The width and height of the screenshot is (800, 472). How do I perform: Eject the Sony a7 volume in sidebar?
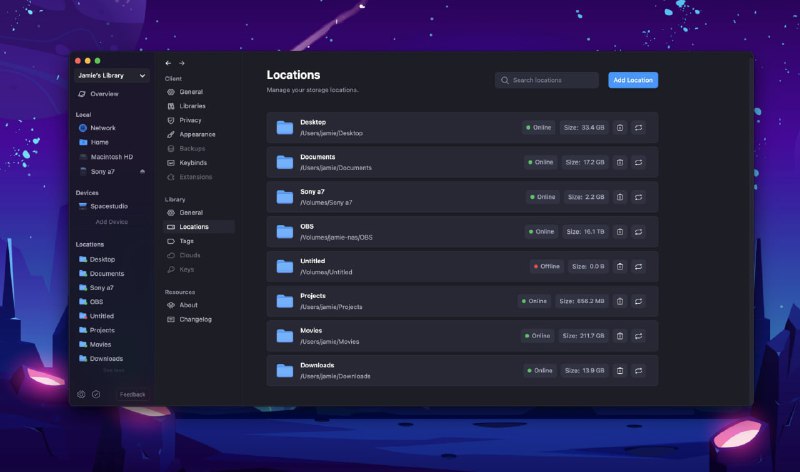[x=141, y=171]
